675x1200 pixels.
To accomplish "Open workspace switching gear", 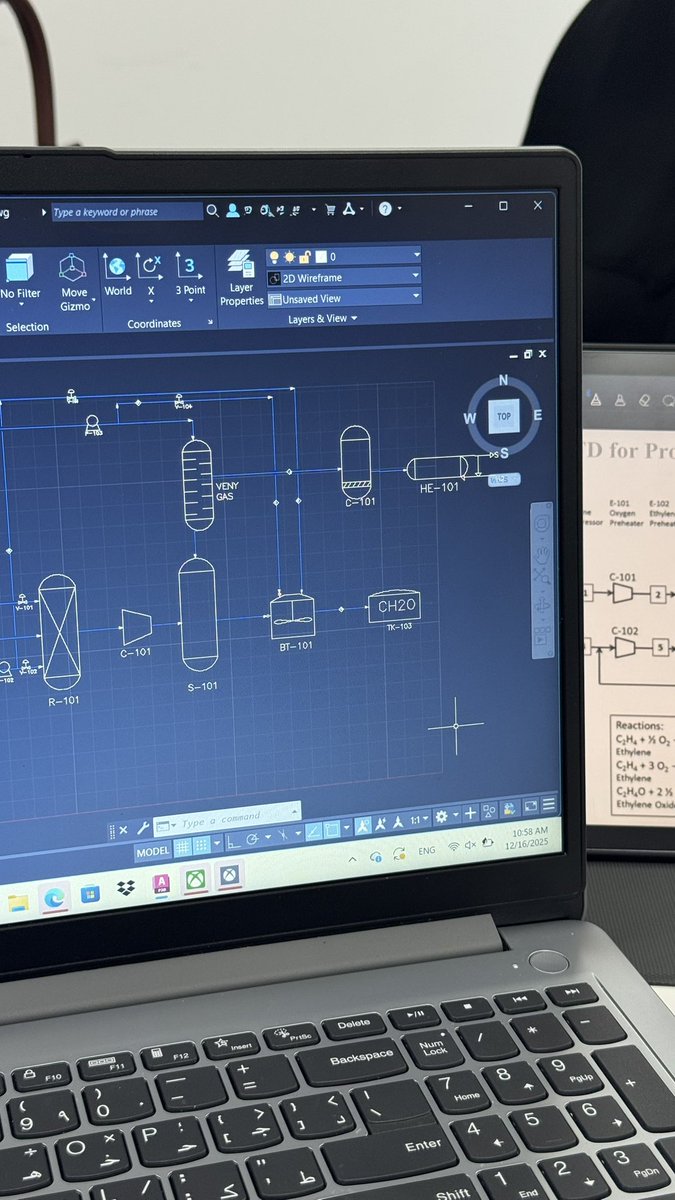I will click(441, 816).
